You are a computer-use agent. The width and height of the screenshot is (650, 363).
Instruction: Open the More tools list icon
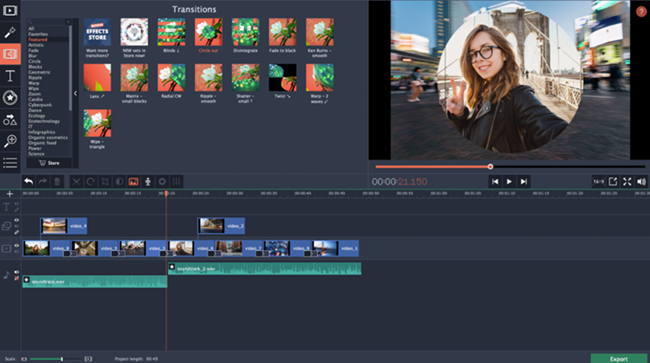point(10,162)
